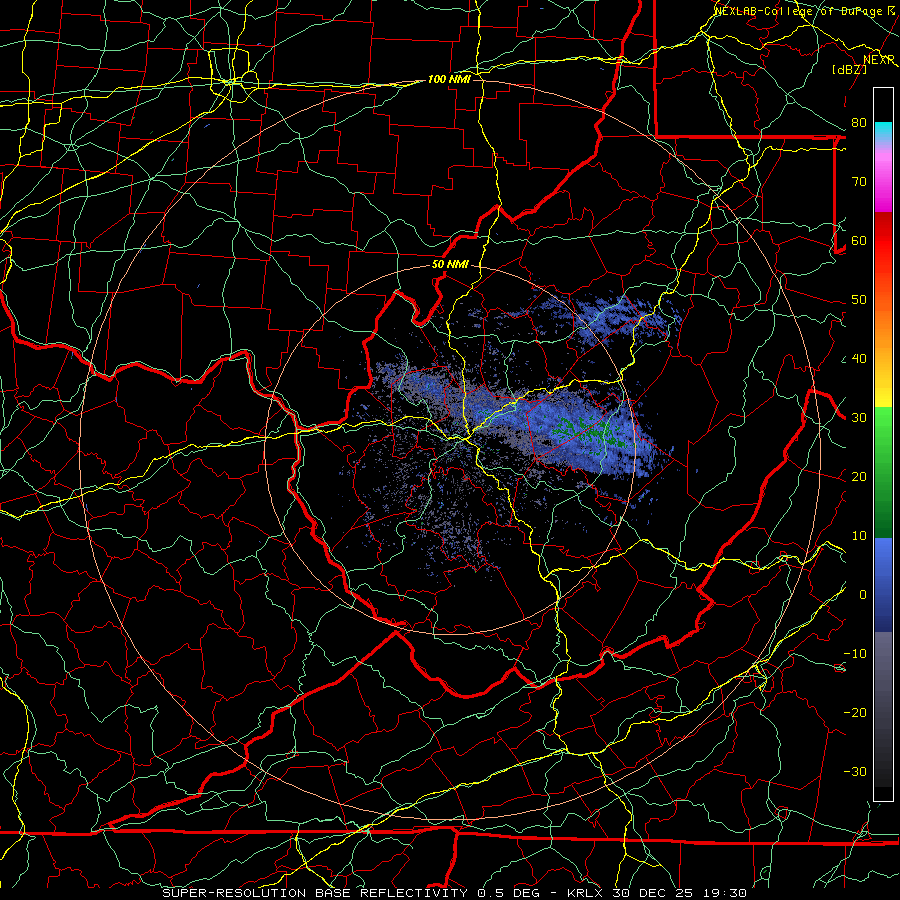Image resolution: width=900 pixels, height=900 pixels.
Task: Click the 30 value on dBZ scale
Action: click(x=859, y=418)
